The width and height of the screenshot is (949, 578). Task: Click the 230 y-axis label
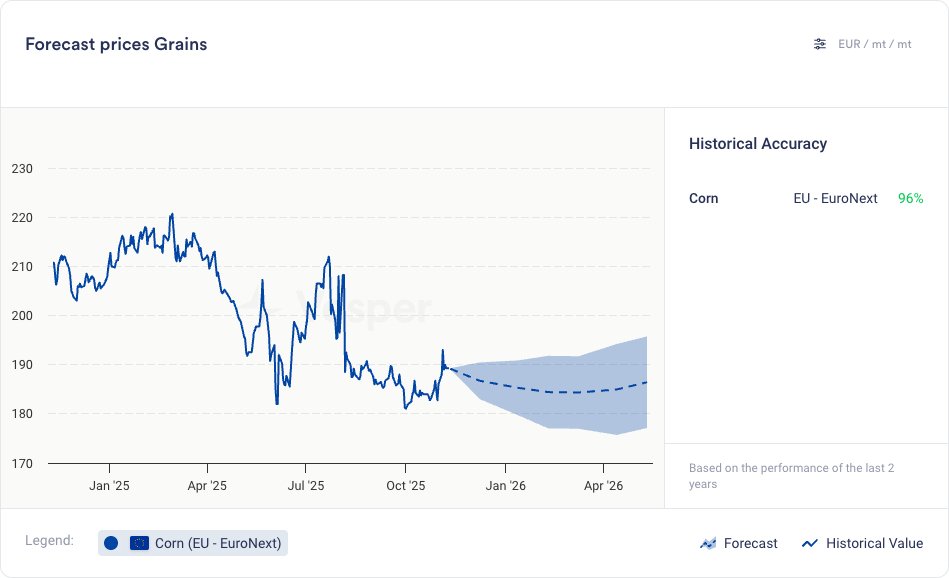(x=21, y=169)
